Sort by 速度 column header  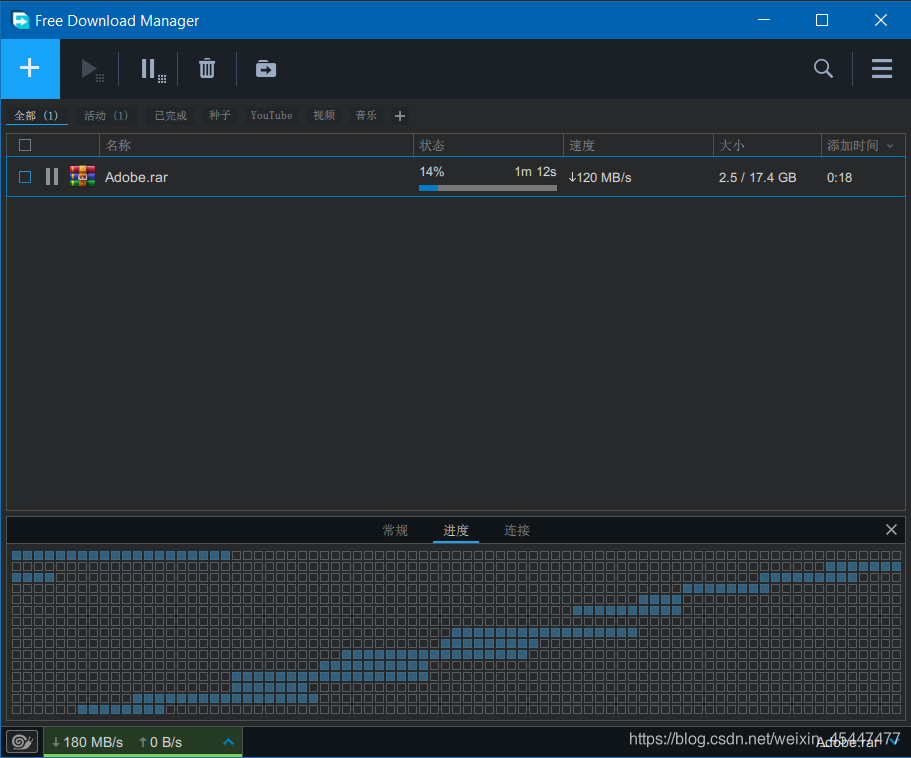(638, 145)
